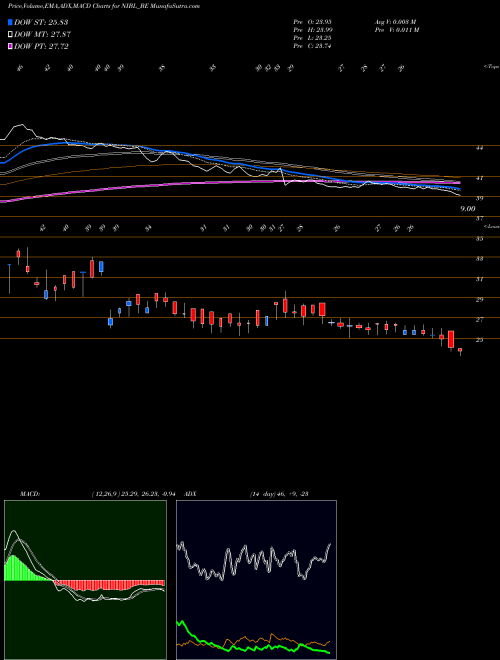
Task: Click the 37 price axis label
Action: [x=479, y=218]
